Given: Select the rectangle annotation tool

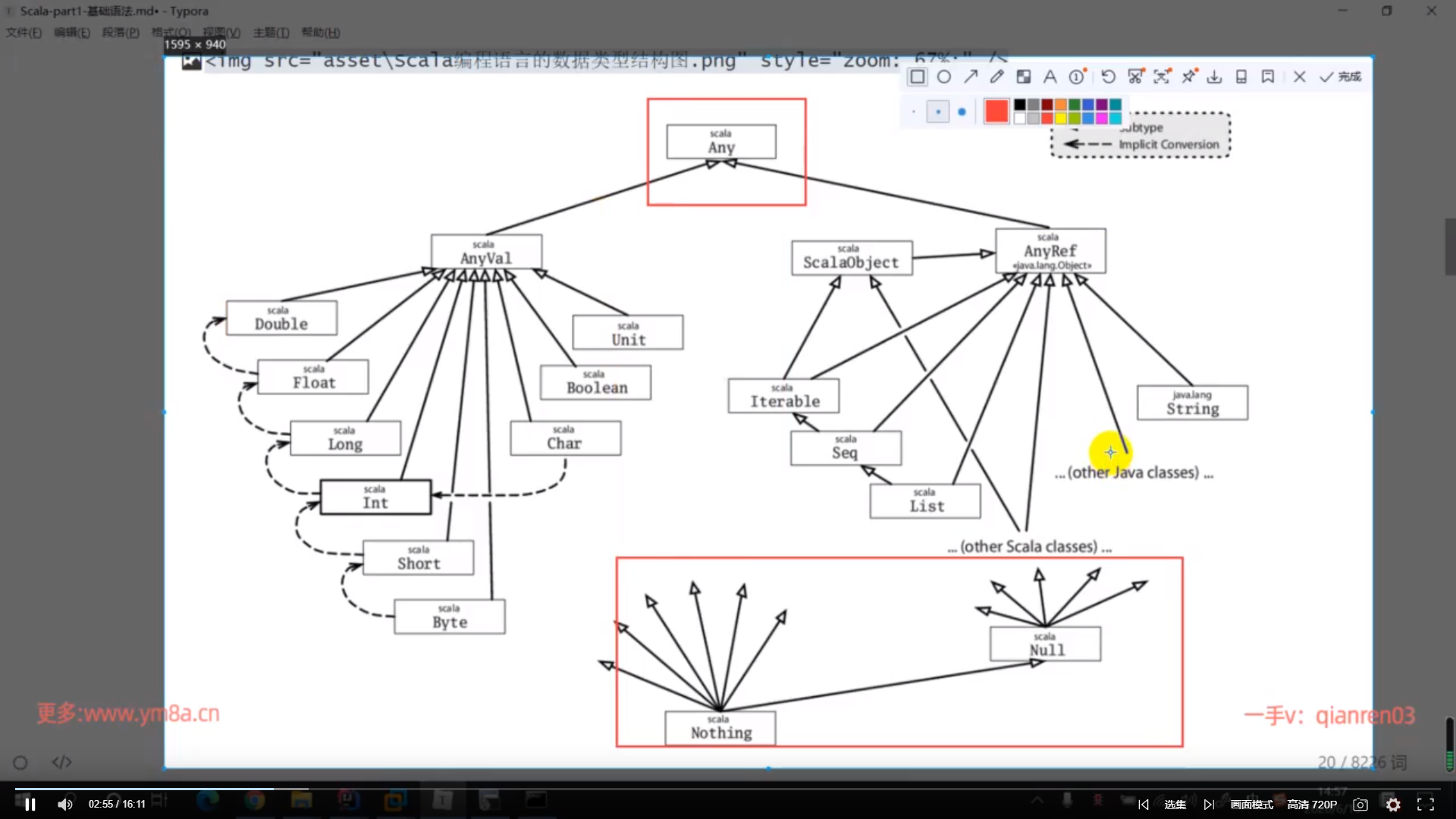Looking at the screenshot, I should click(x=918, y=77).
